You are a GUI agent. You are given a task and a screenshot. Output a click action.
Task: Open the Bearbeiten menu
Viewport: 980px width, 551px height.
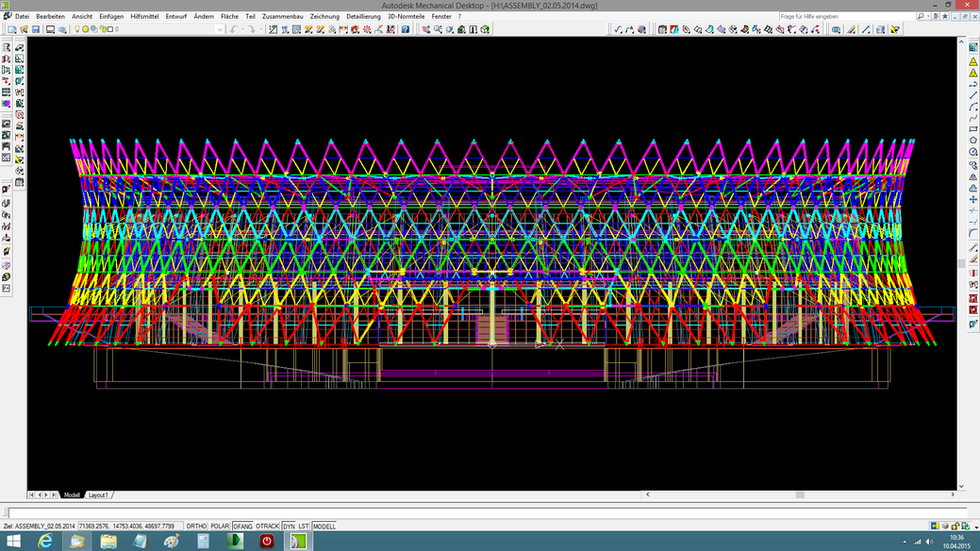[50, 16]
